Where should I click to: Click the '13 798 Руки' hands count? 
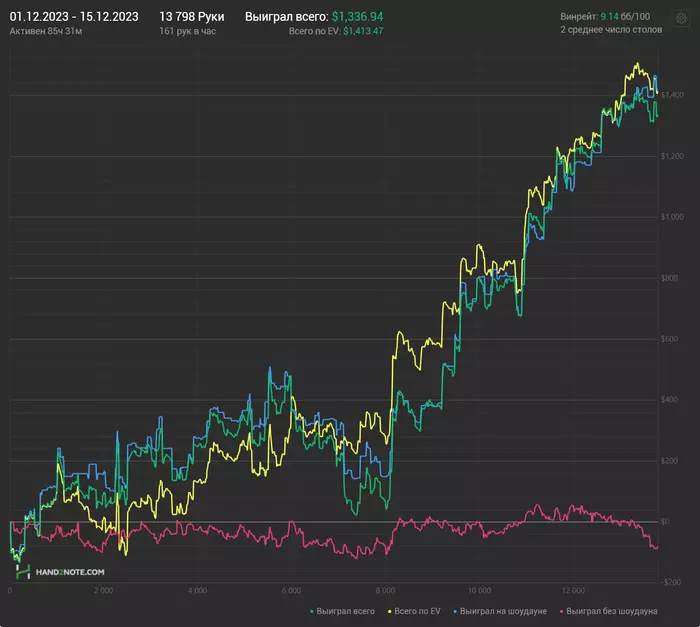coord(192,17)
